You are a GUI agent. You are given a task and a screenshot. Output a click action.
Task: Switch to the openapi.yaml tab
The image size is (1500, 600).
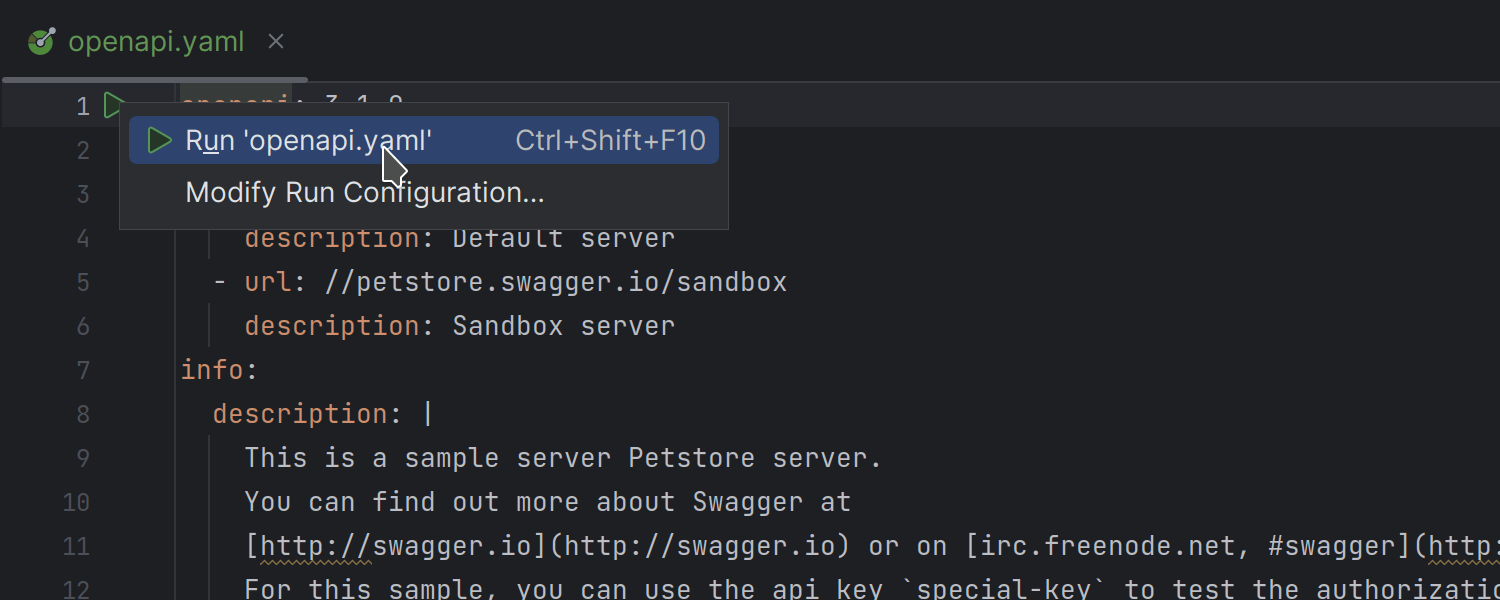point(156,41)
